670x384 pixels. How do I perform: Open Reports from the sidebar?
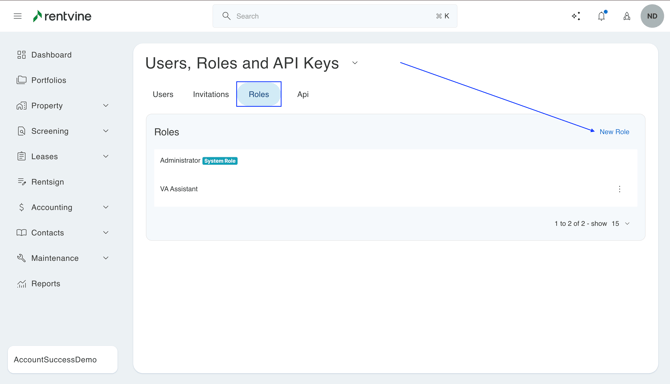tap(46, 284)
